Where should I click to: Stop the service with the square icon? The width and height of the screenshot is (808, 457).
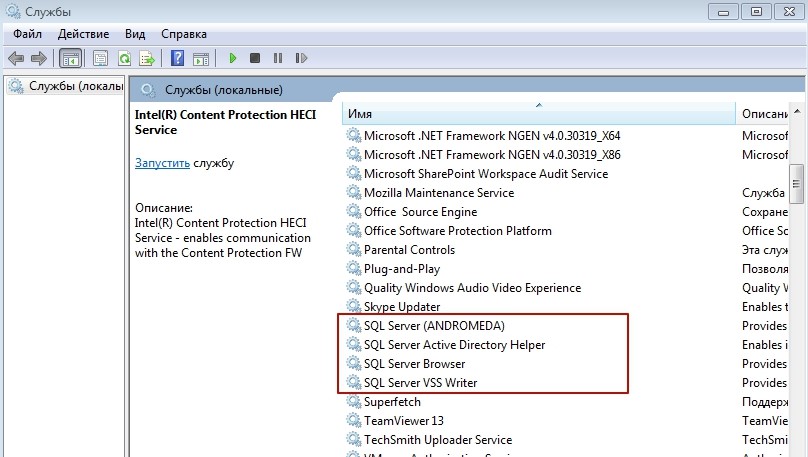tap(255, 58)
